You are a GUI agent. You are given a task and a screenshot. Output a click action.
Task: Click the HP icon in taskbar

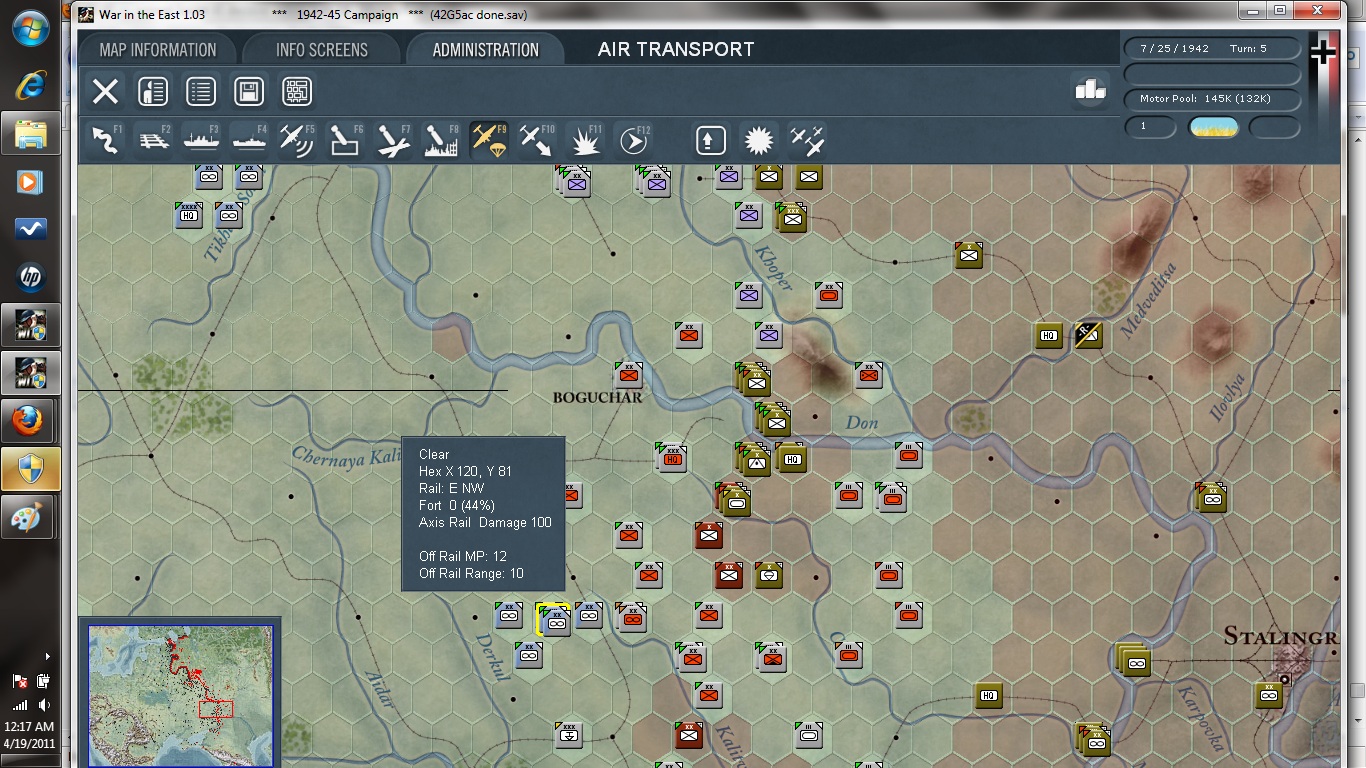point(30,277)
